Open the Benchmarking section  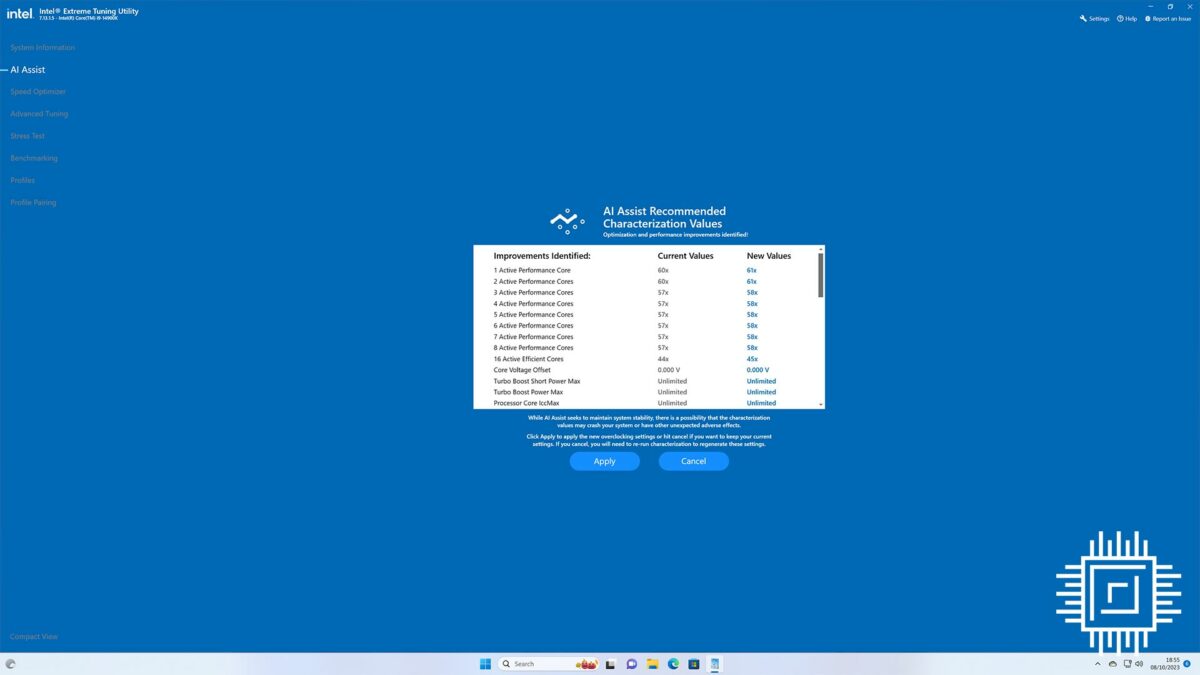34,157
